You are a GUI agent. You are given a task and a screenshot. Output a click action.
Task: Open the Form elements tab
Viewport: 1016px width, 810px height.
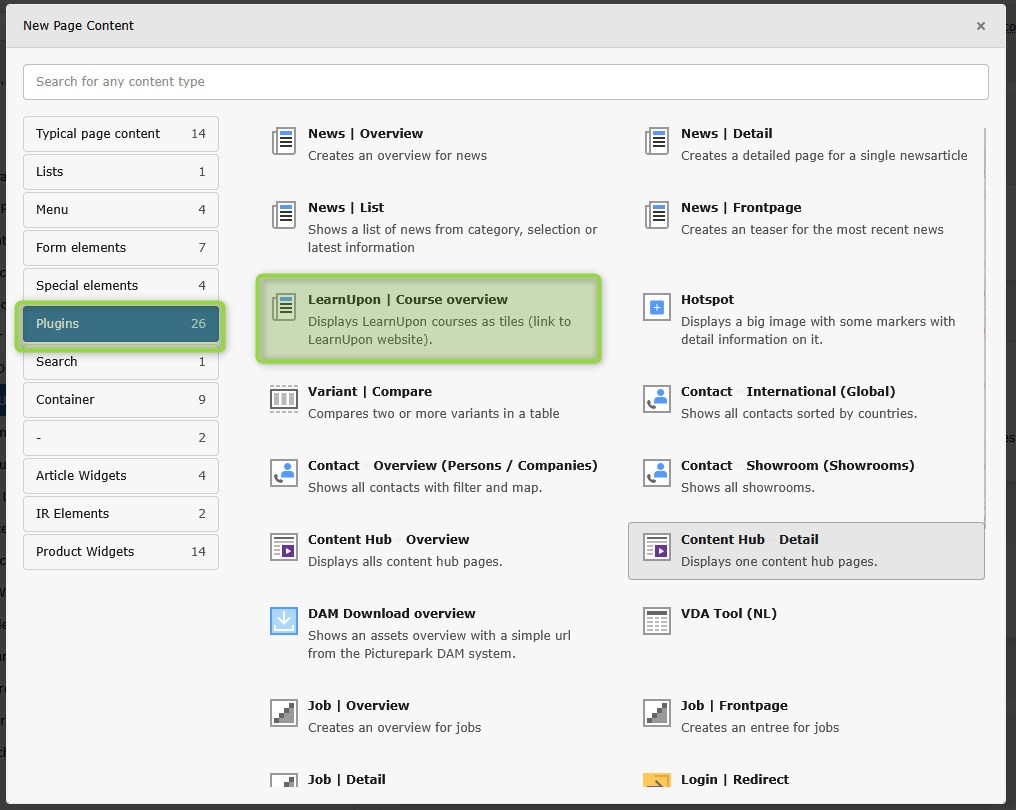click(x=121, y=248)
